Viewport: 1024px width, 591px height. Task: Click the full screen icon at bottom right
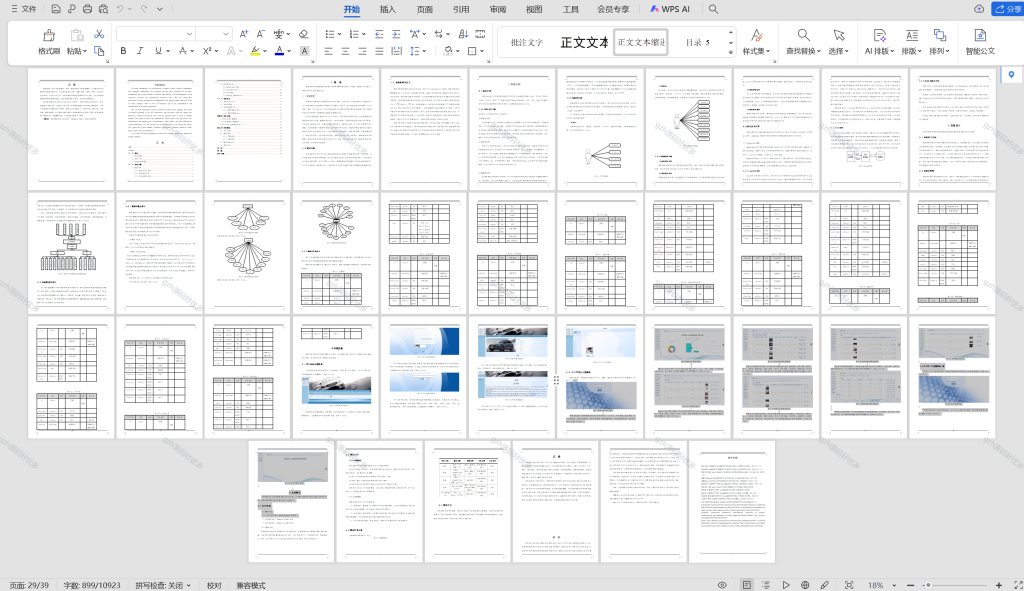coord(1018,585)
